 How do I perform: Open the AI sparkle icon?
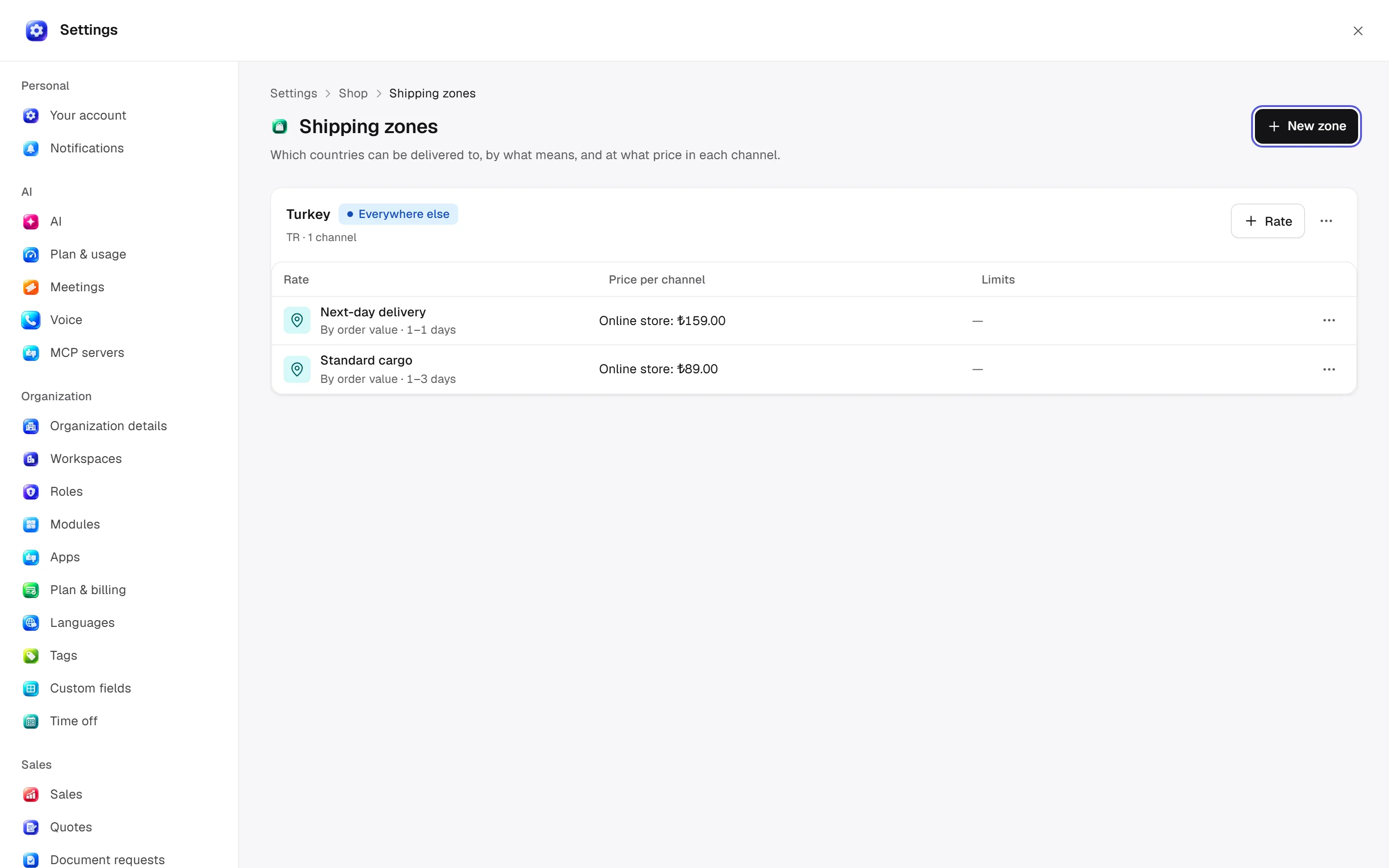[x=31, y=222]
